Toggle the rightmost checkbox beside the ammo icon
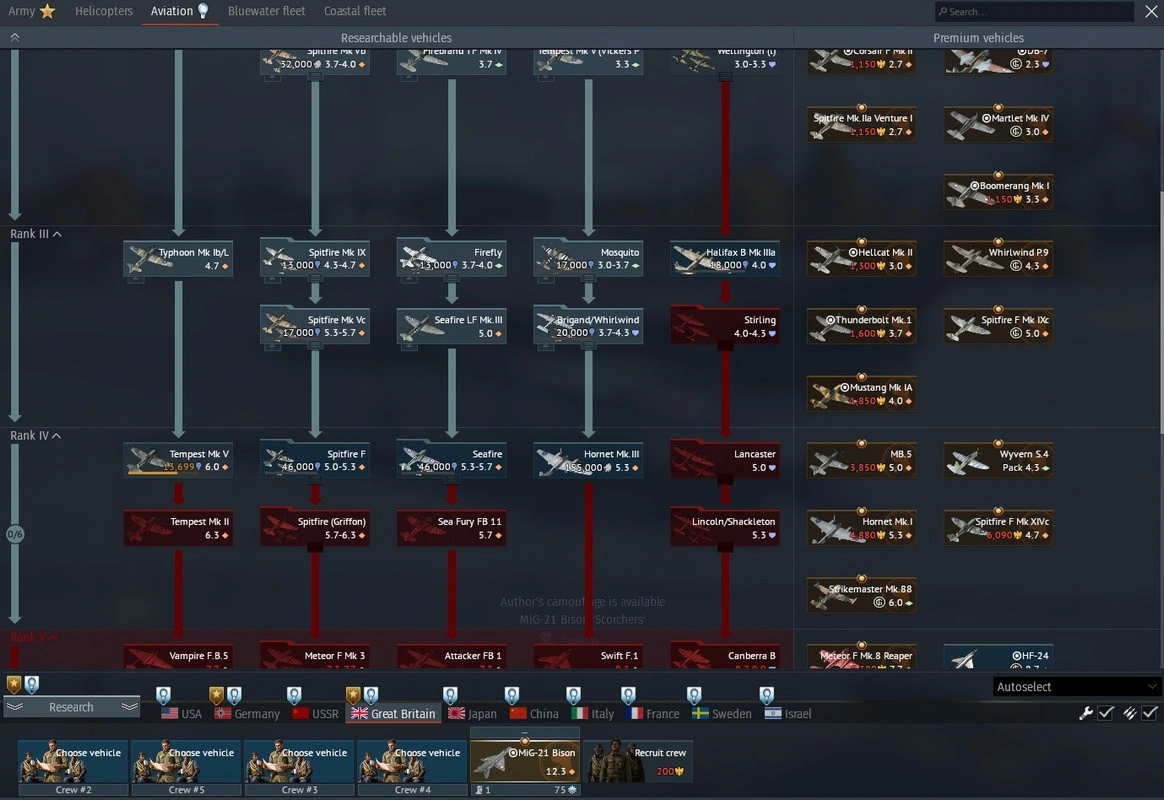This screenshot has height=800, width=1164. coord(1150,713)
